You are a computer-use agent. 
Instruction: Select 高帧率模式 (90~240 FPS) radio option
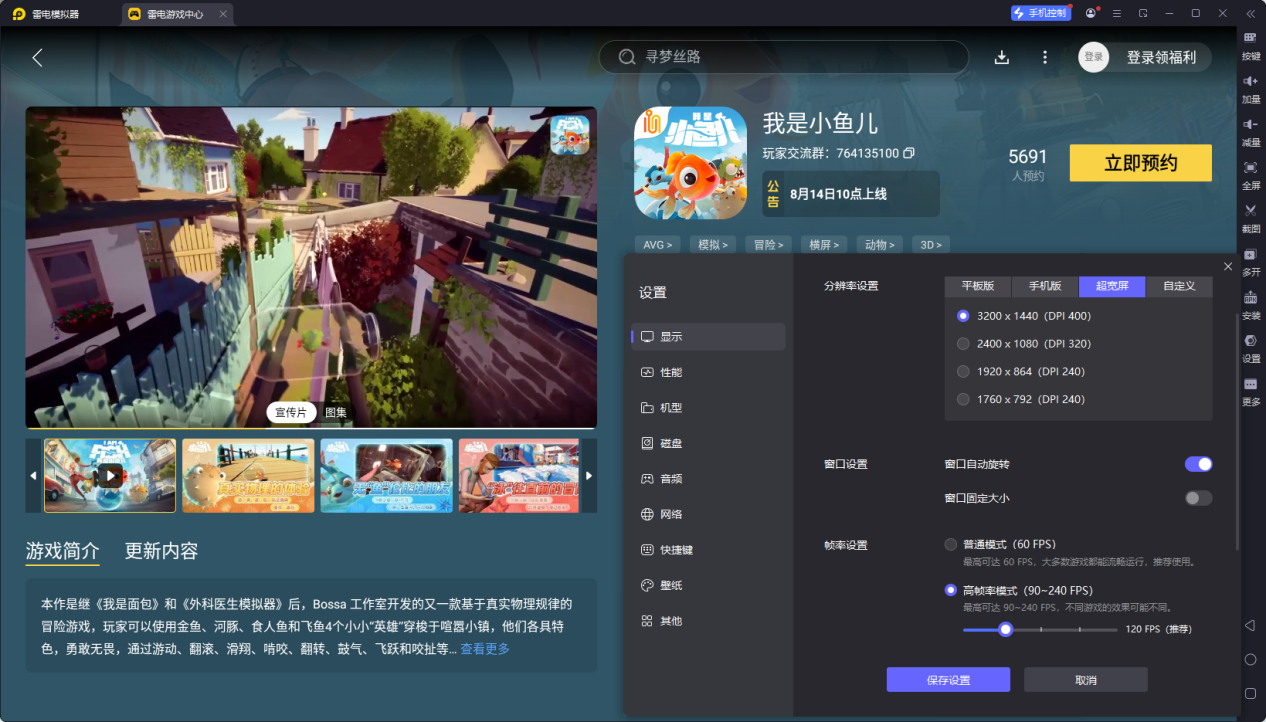(951, 590)
